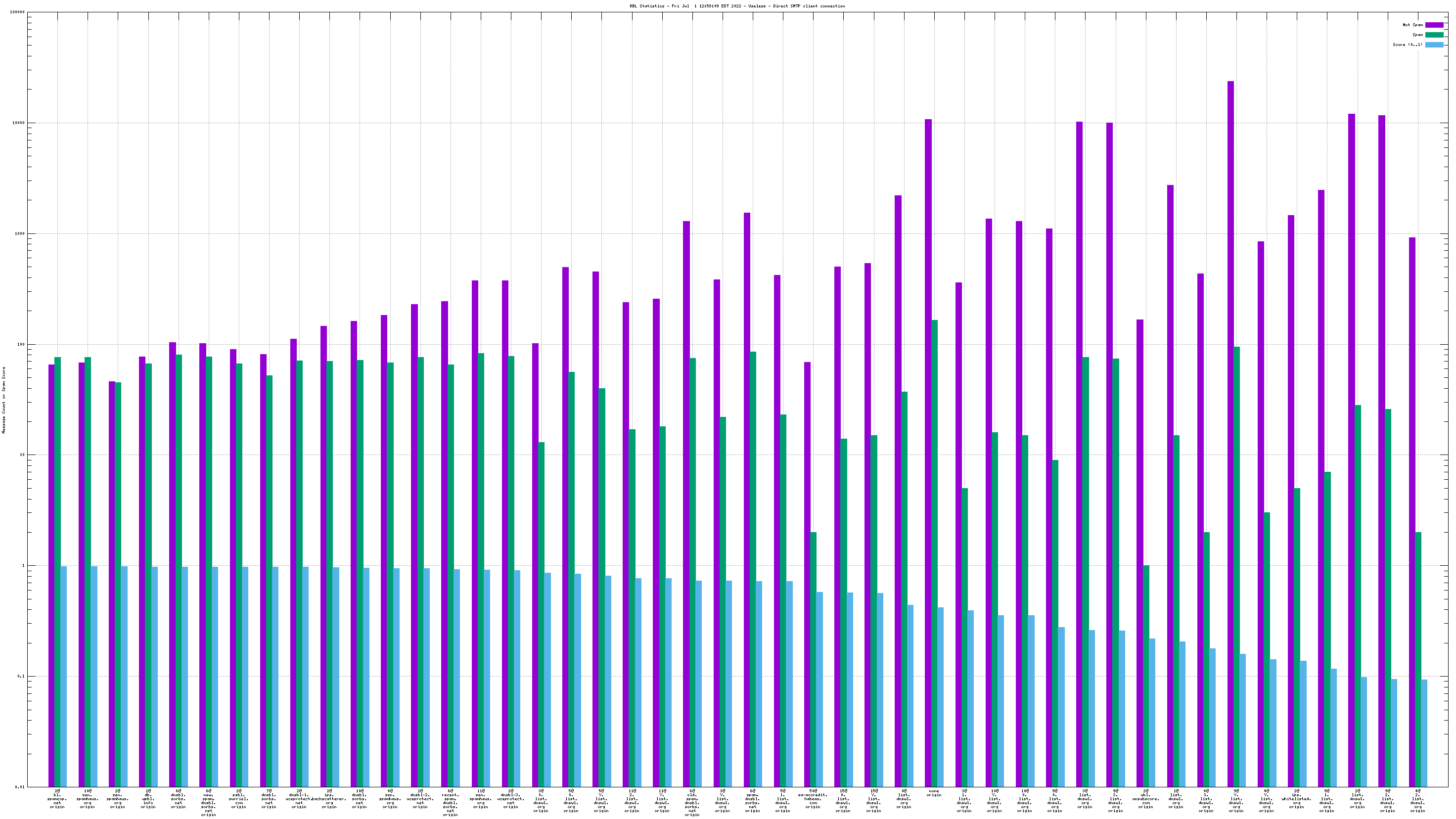Select the sa-accredit.habeas.com x-axis label
This screenshot has width=1456, height=819.
pos(813,799)
